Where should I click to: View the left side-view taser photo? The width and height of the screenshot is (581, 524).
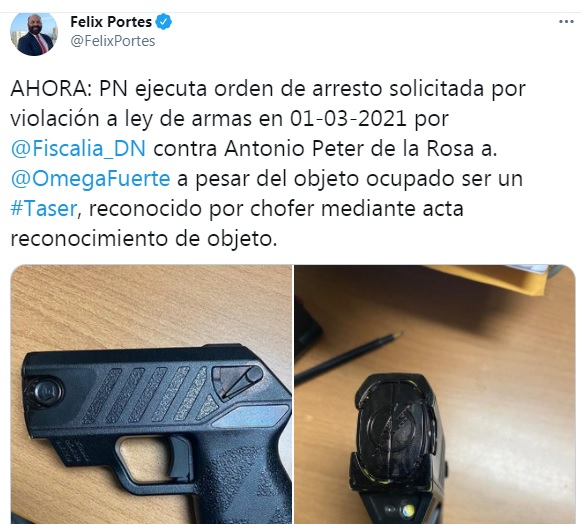point(152,394)
